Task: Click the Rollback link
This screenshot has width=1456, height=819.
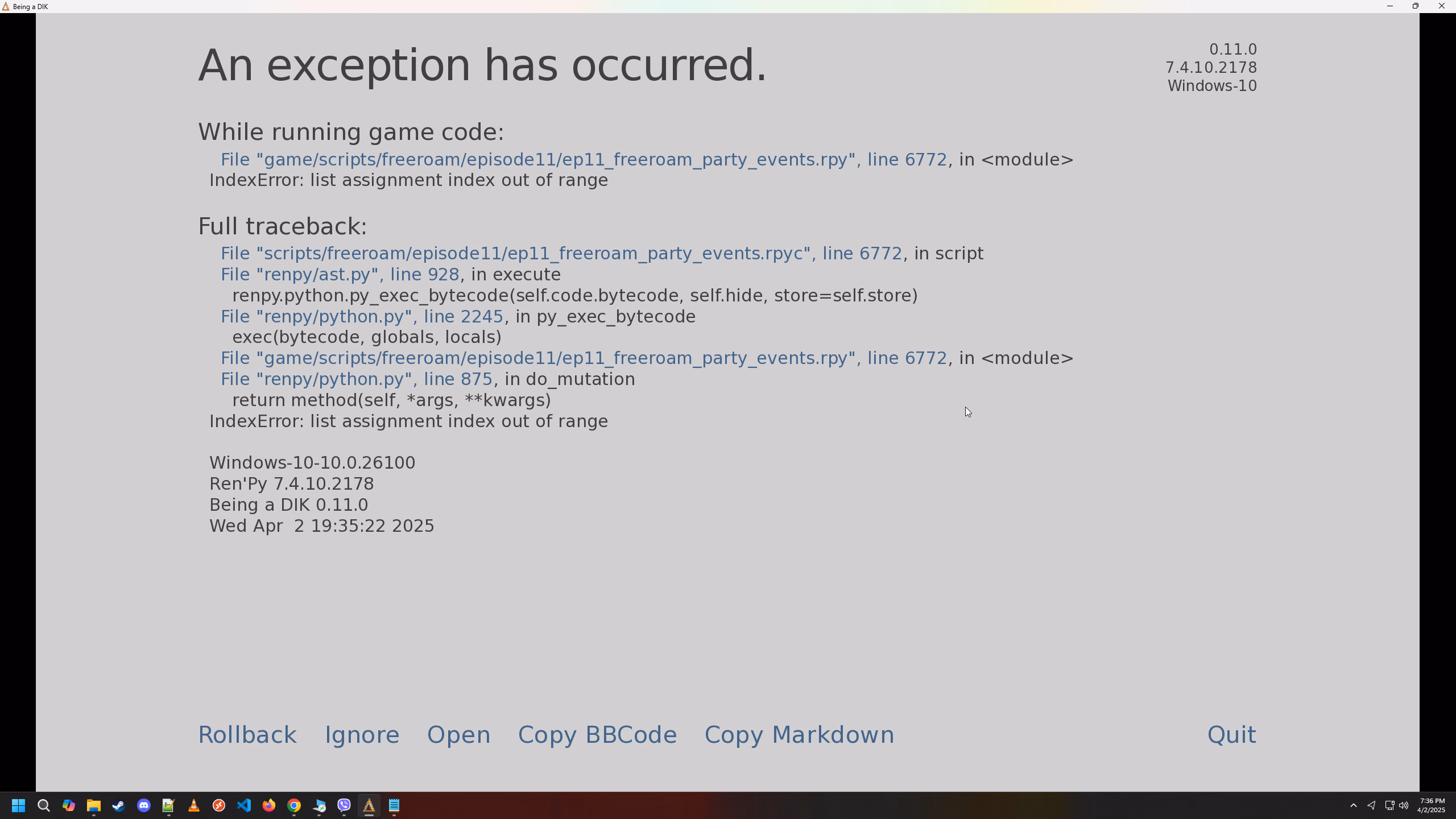Action: pos(247,735)
